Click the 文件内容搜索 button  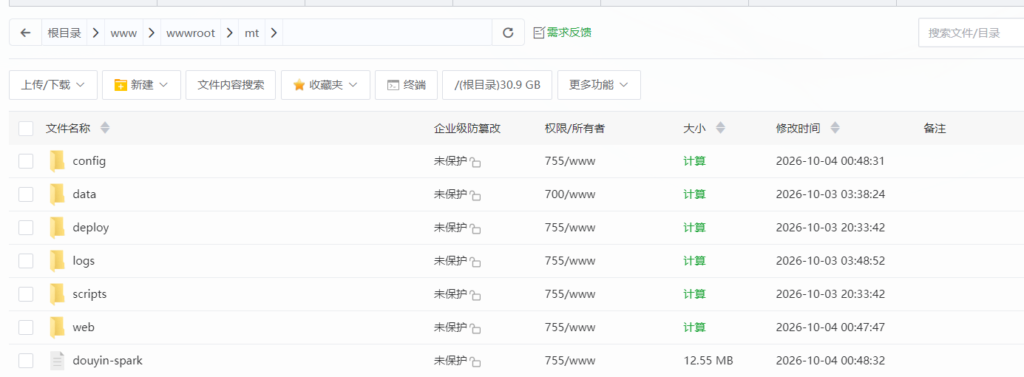(x=231, y=85)
